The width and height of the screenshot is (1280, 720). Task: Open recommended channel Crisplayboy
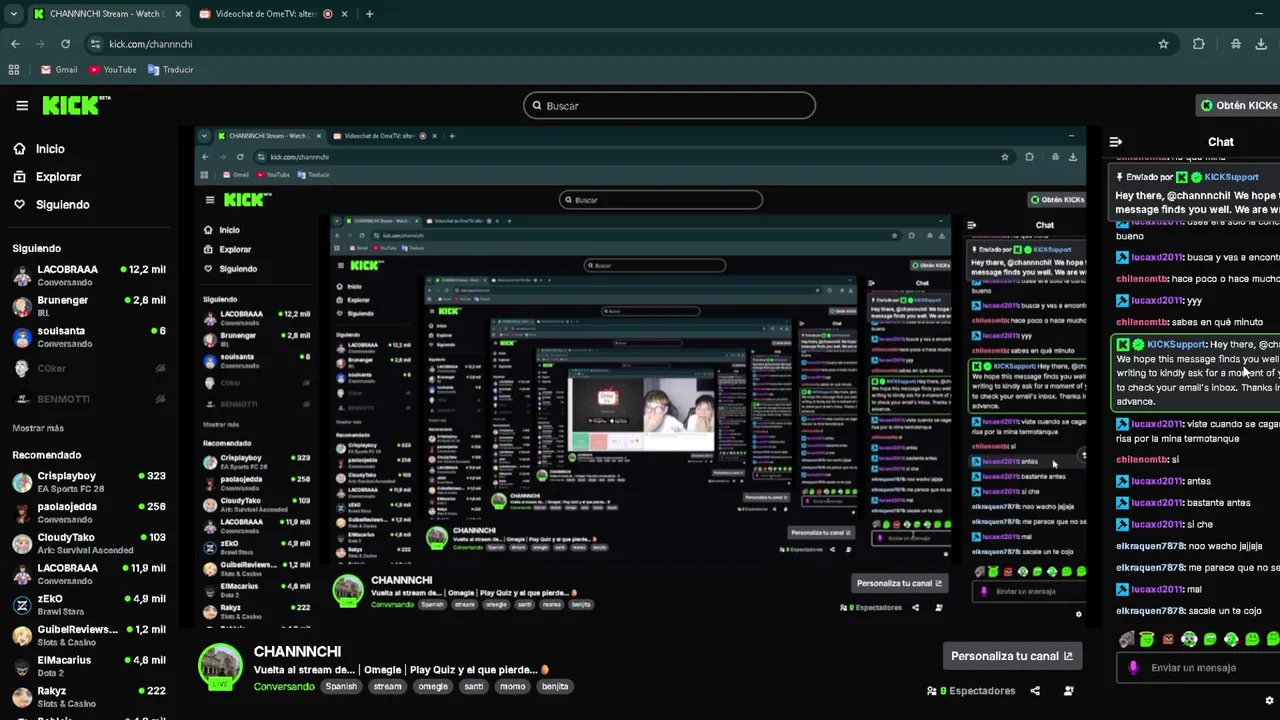click(x=89, y=482)
